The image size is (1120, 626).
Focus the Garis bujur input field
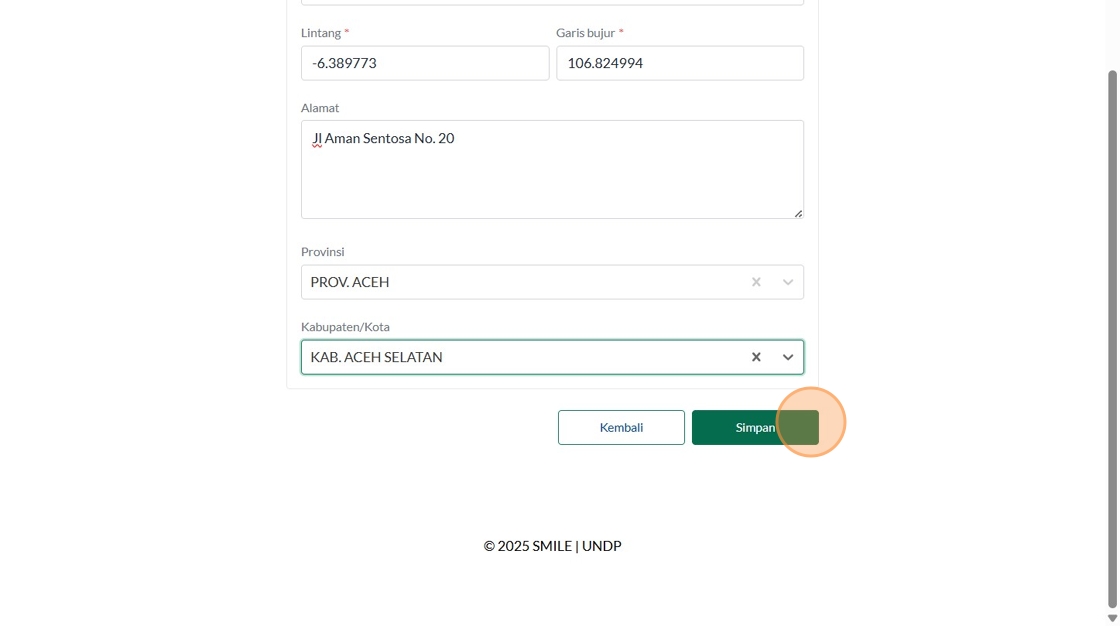[x=679, y=63]
